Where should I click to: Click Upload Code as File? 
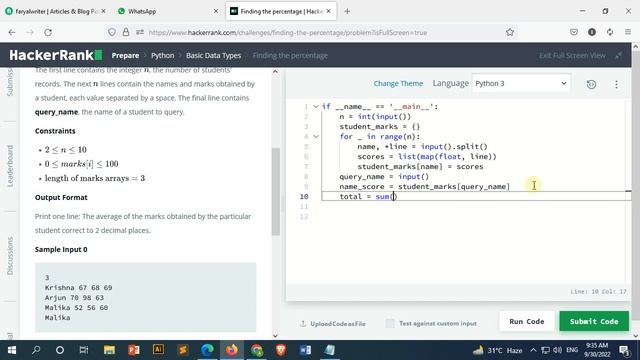333,324
